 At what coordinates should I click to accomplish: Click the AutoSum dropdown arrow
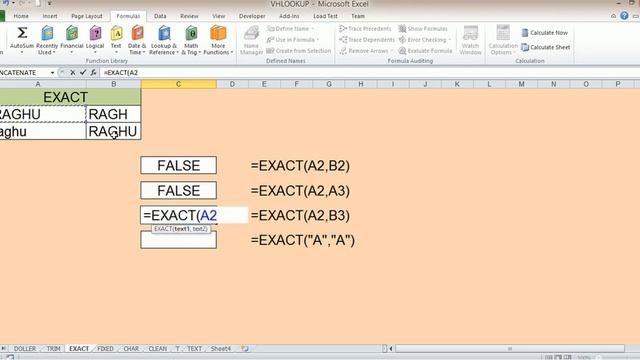pos(22,52)
